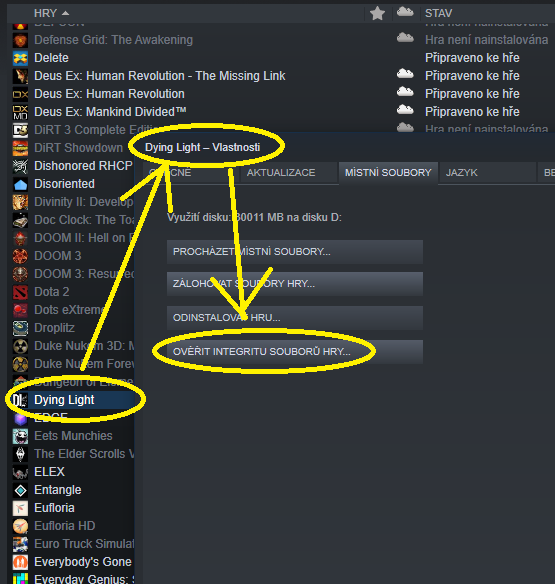Open the JAZYK tab
555x584 pixels.
pos(462,173)
